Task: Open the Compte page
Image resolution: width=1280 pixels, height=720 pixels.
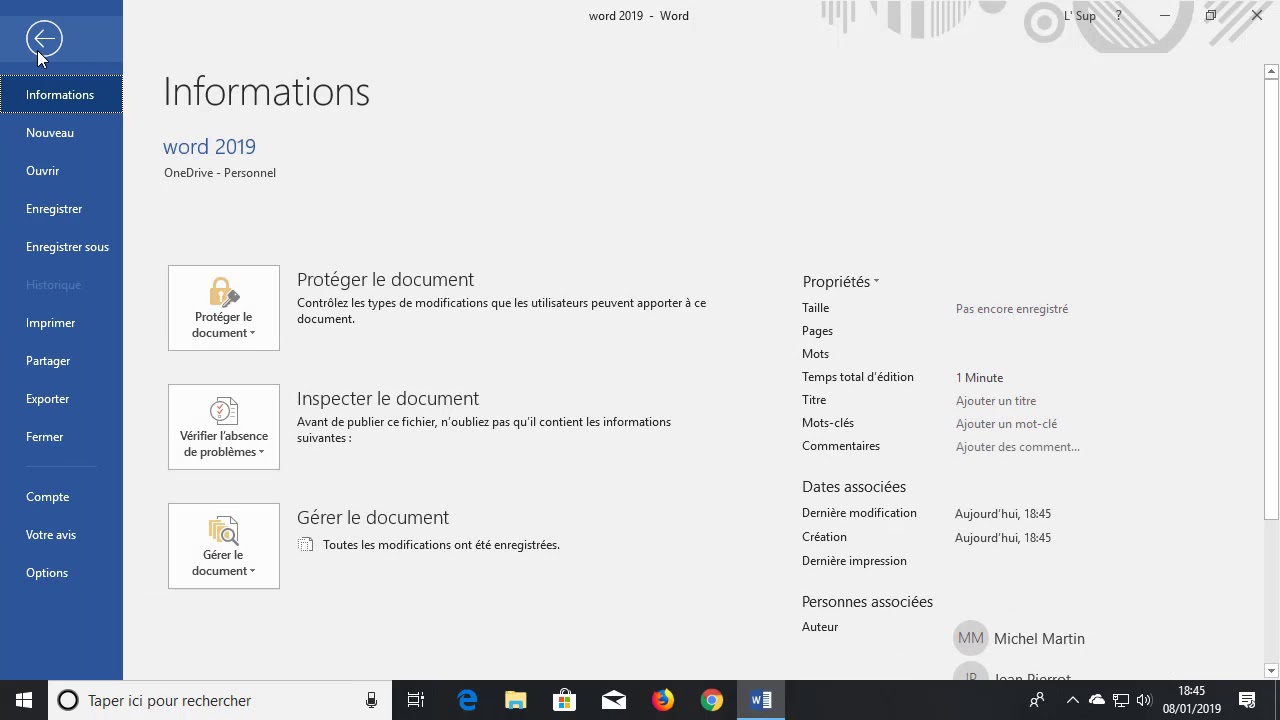Action: (x=61, y=497)
